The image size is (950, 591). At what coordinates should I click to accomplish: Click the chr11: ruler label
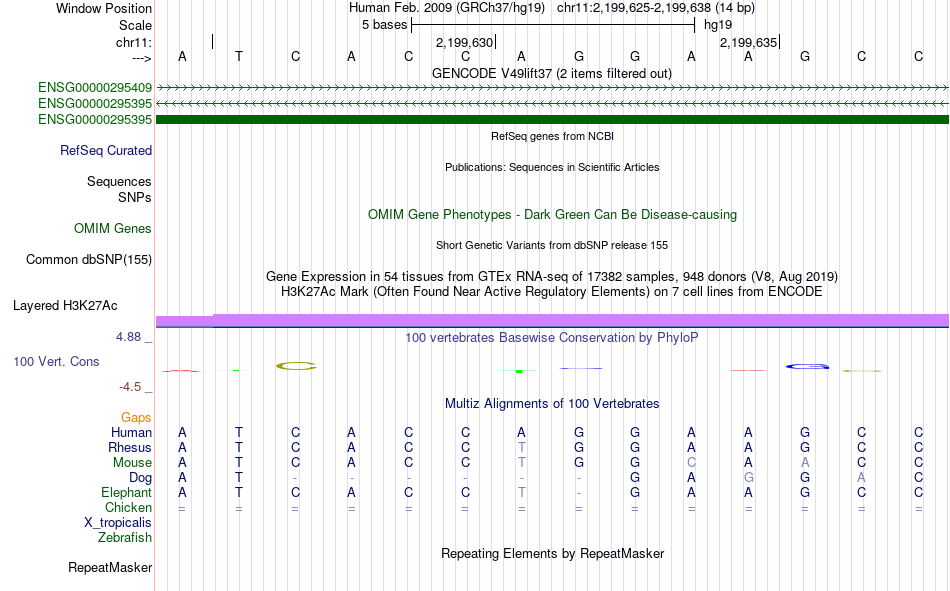(x=133, y=42)
